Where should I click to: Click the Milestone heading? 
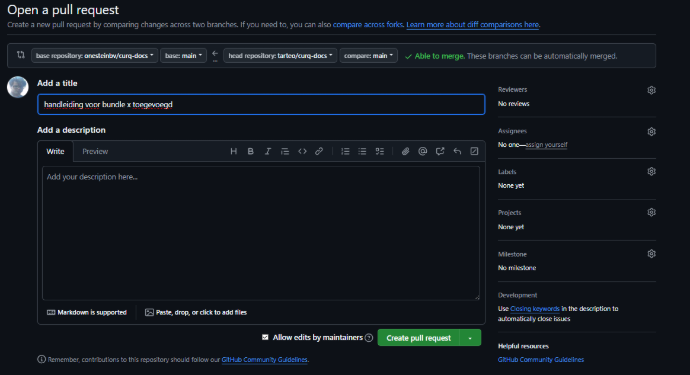point(512,254)
